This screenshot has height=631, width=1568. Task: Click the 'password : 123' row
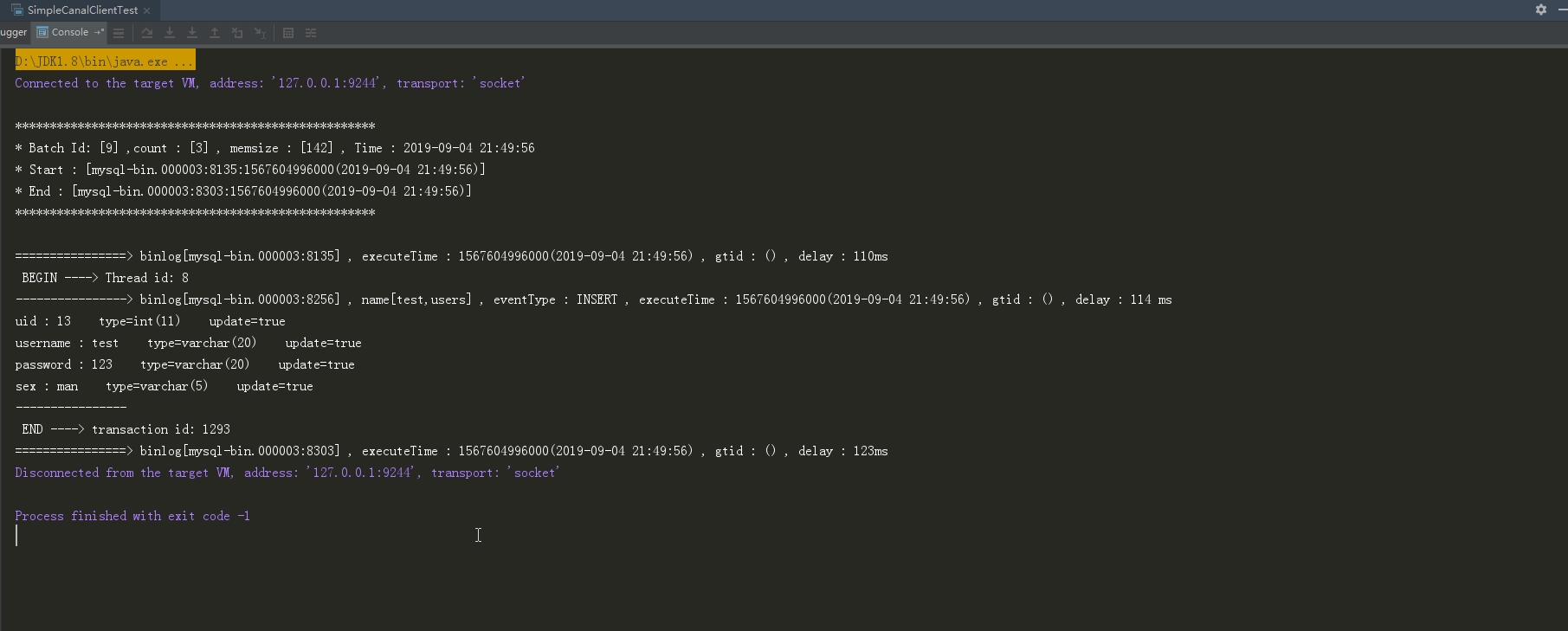[184, 364]
